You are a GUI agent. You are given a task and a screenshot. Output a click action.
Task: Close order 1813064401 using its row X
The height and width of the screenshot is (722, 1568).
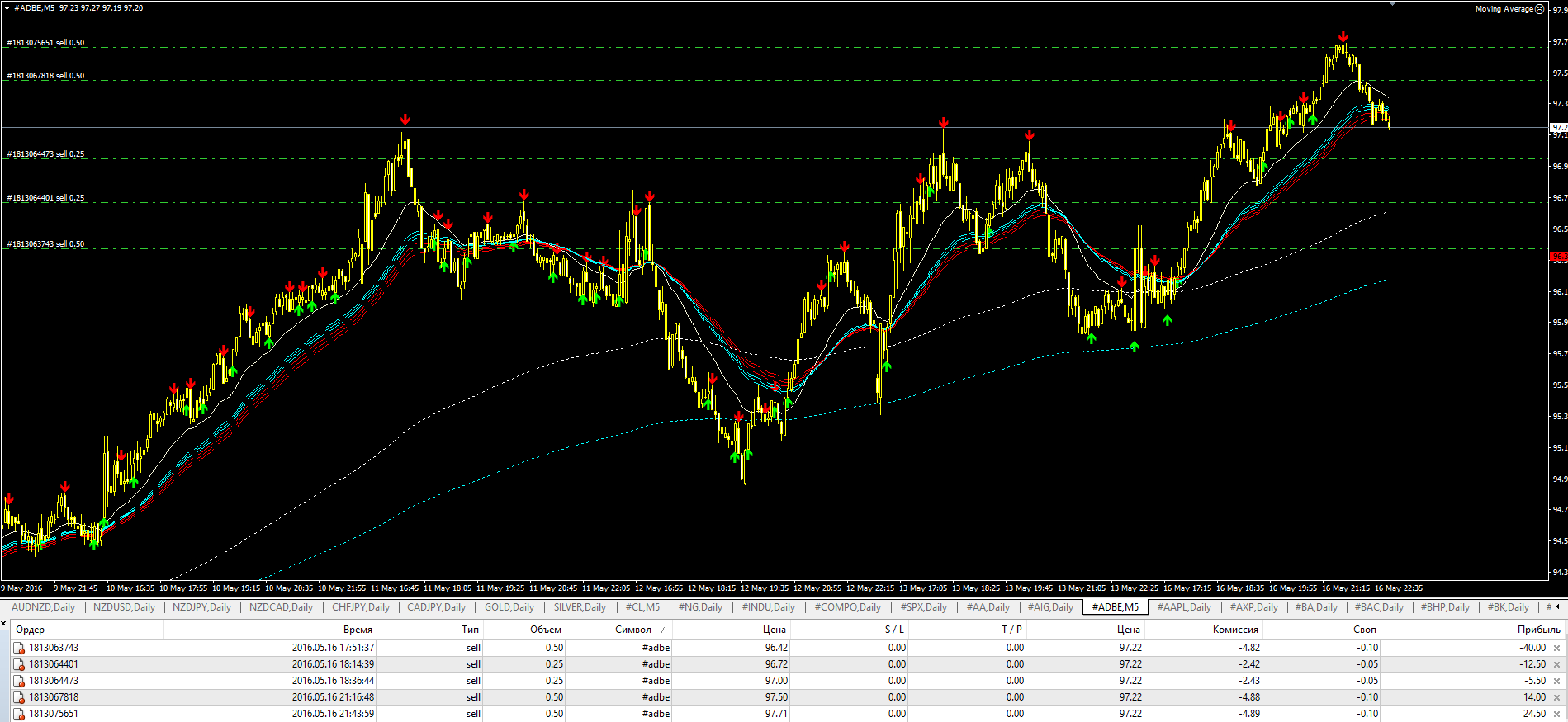pos(1557,664)
